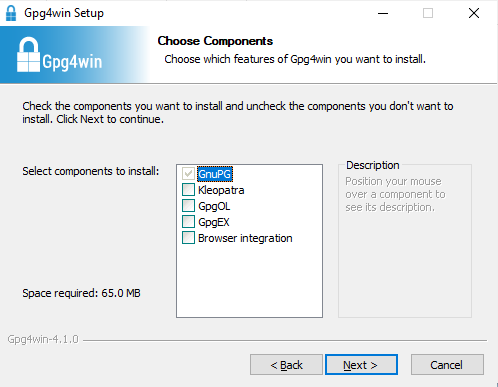The image size is (498, 387).
Task: Click the 'Select components to install:' label
Action: 91,171
